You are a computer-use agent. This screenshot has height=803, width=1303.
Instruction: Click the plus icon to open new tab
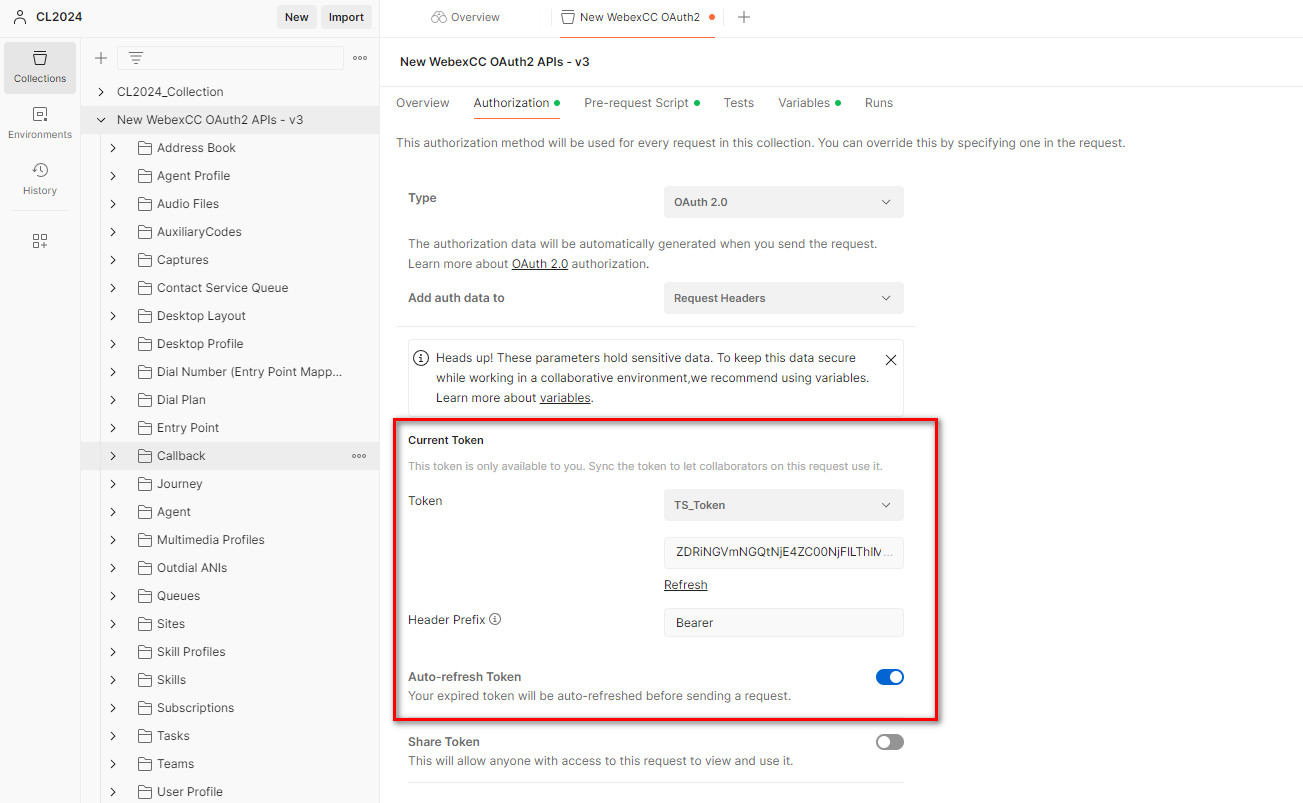point(744,17)
